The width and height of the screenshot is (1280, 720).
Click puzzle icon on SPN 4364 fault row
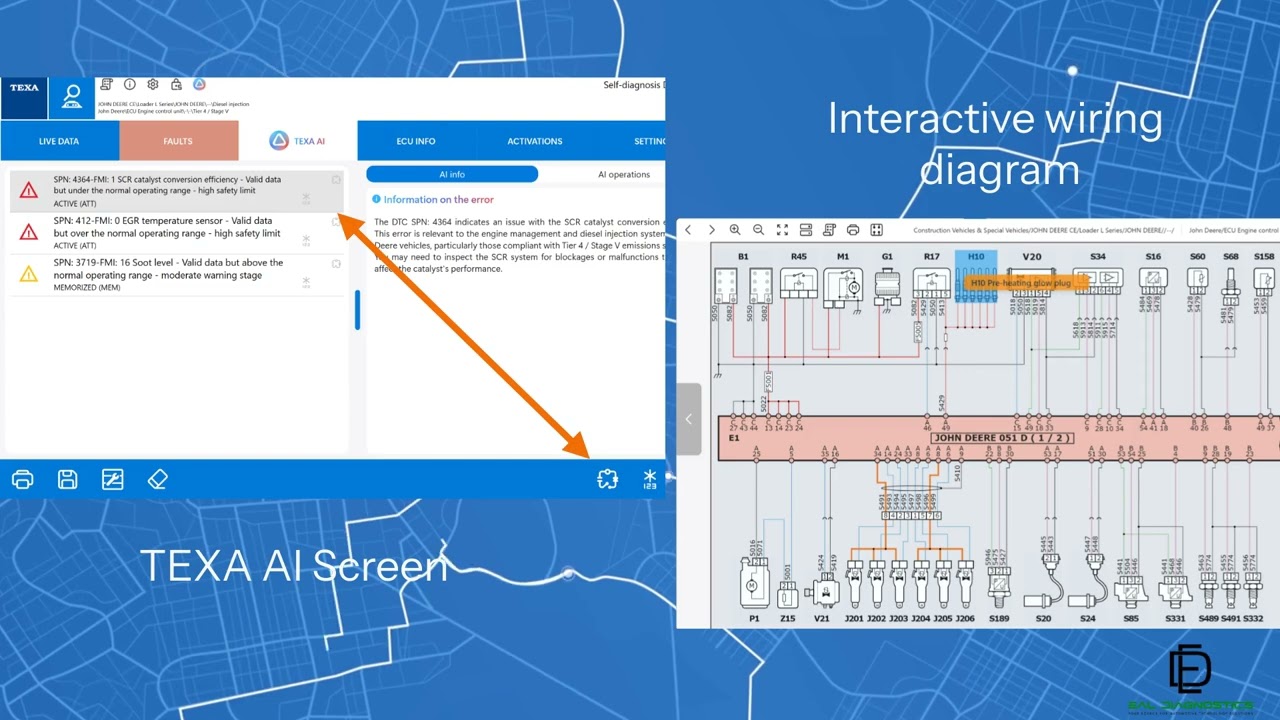click(x=336, y=180)
